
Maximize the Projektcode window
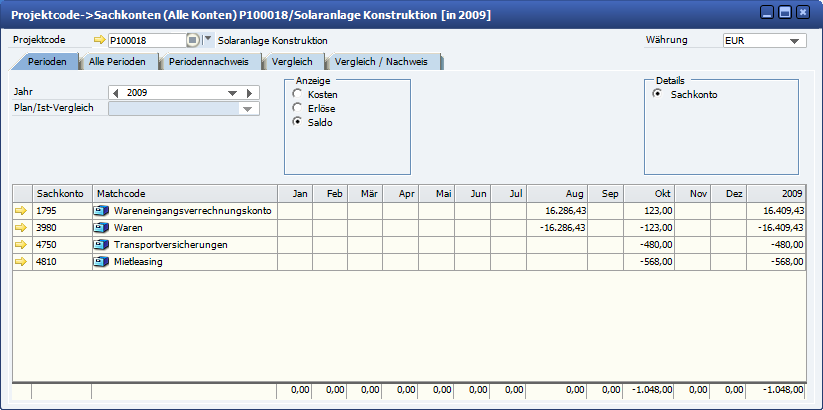785,12
